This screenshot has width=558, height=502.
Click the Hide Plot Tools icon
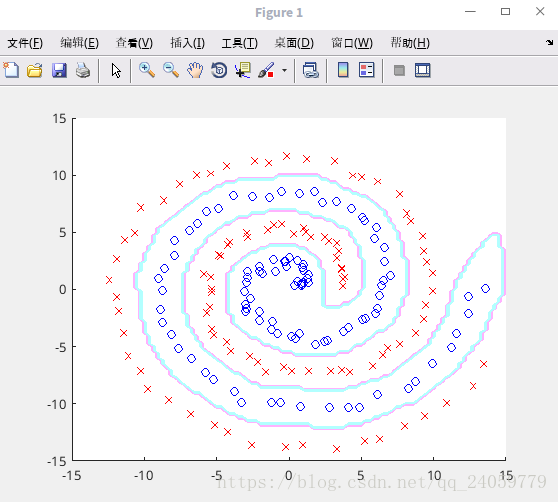tap(399, 70)
